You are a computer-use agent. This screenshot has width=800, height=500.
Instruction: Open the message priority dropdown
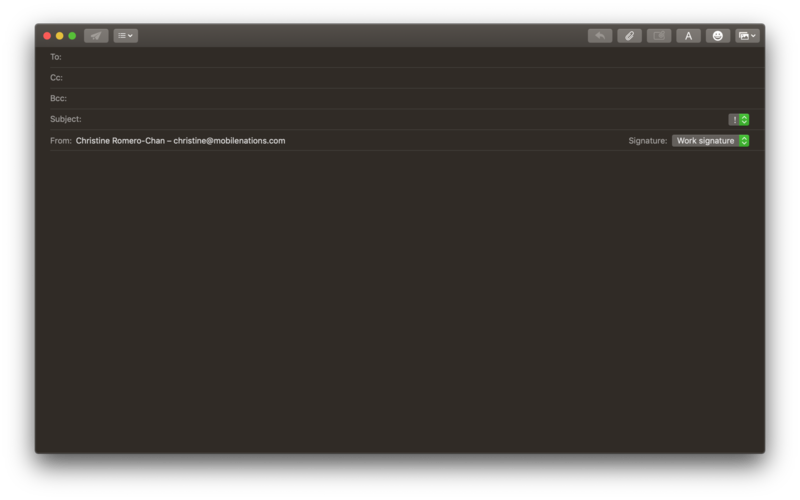coord(739,120)
